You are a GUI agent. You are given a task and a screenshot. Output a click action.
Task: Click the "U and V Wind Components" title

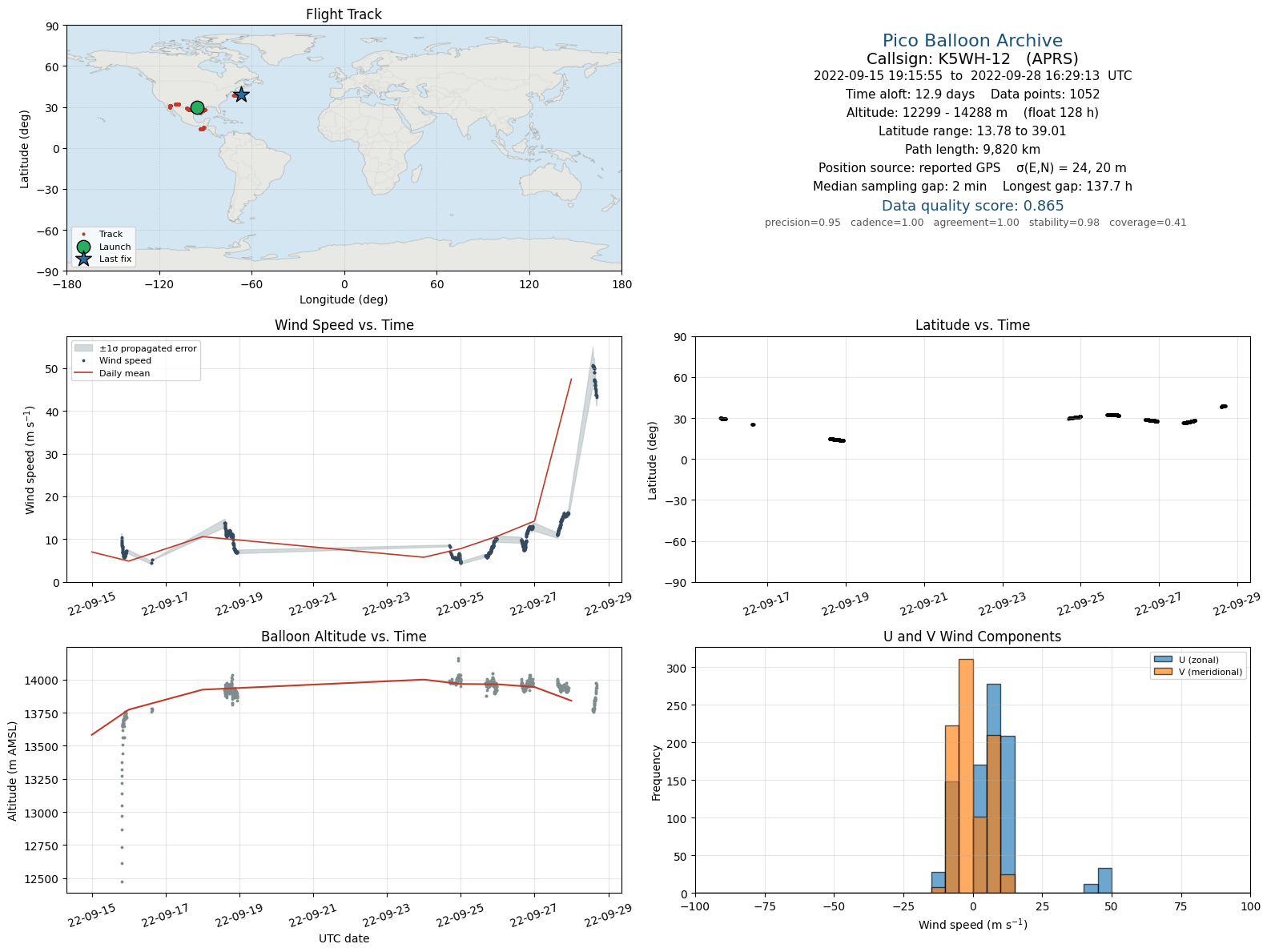click(x=972, y=637)
